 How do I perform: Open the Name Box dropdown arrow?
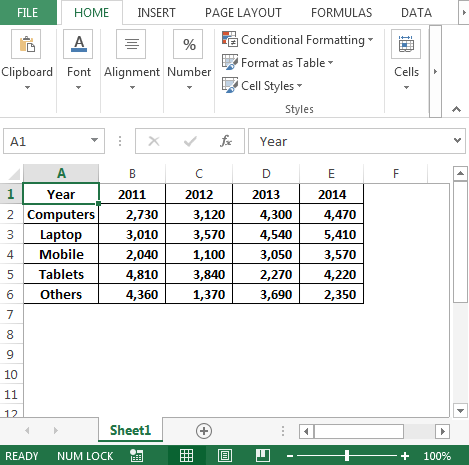tap(95, 141)
